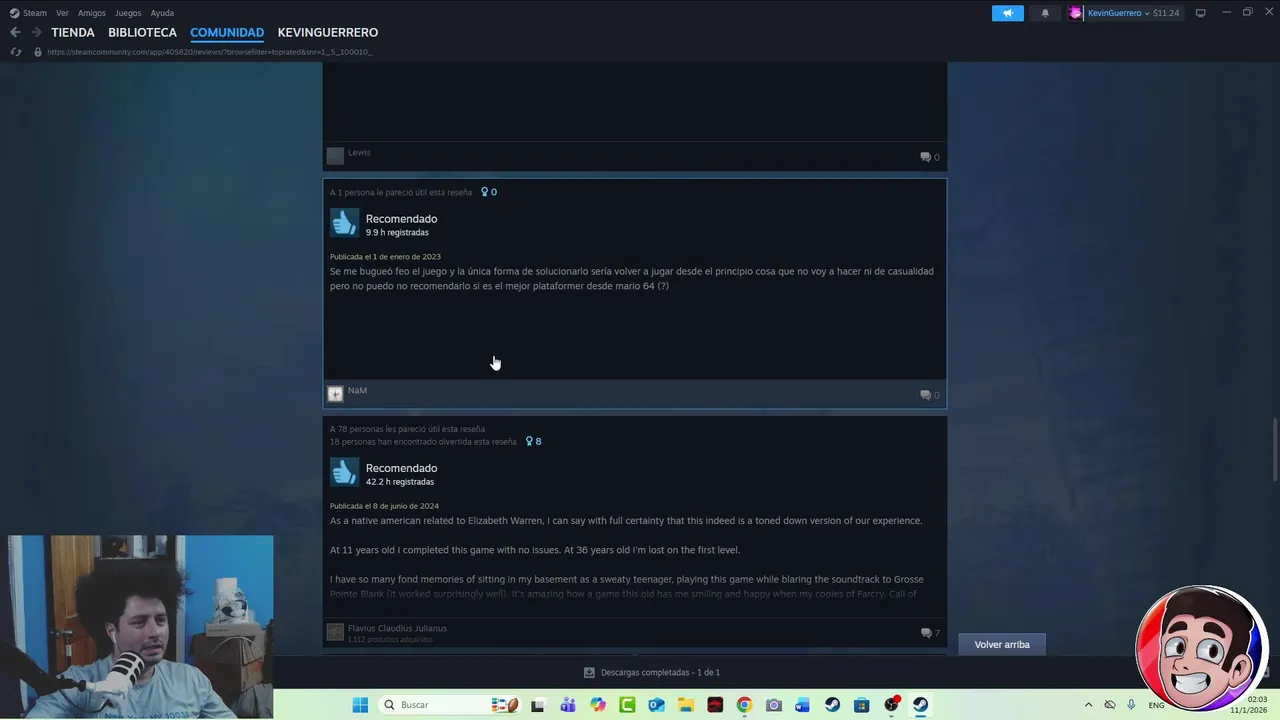Open the KEVINGUERRERO profile tab
The width and height of the screenshot is (1280, 720).
click(x=328, y=33)
